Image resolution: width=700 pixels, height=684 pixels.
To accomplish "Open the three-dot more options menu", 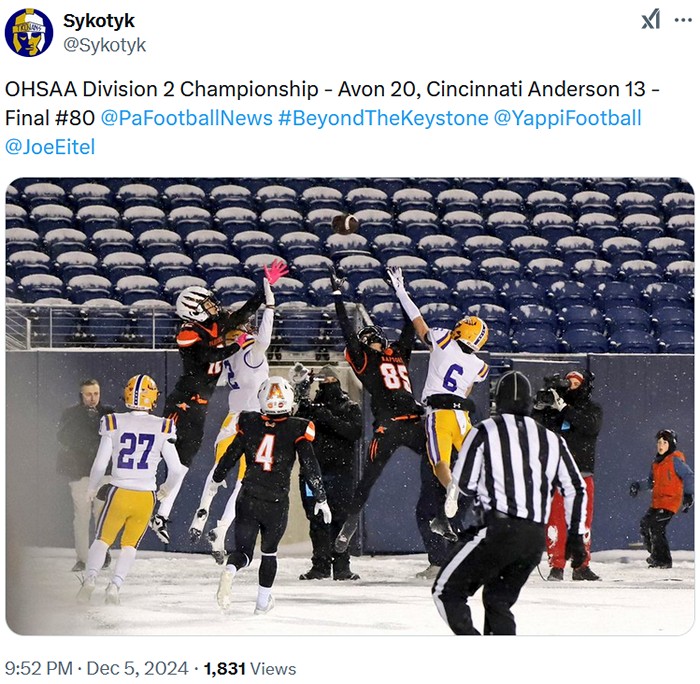I will [683, 20].
